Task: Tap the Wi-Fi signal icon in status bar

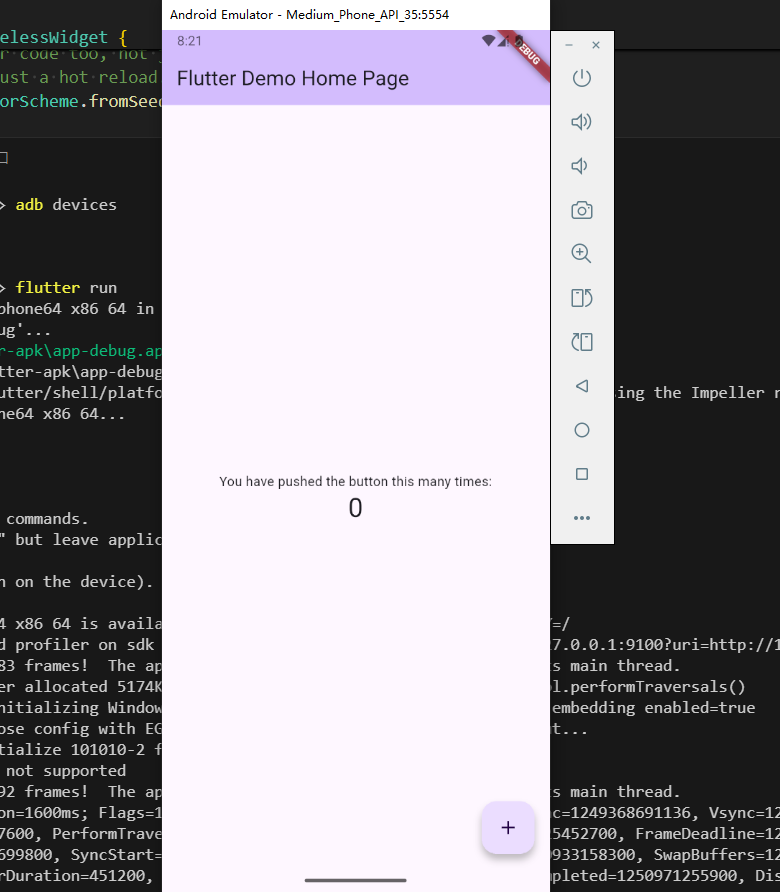Action: [x=488, y=41]
